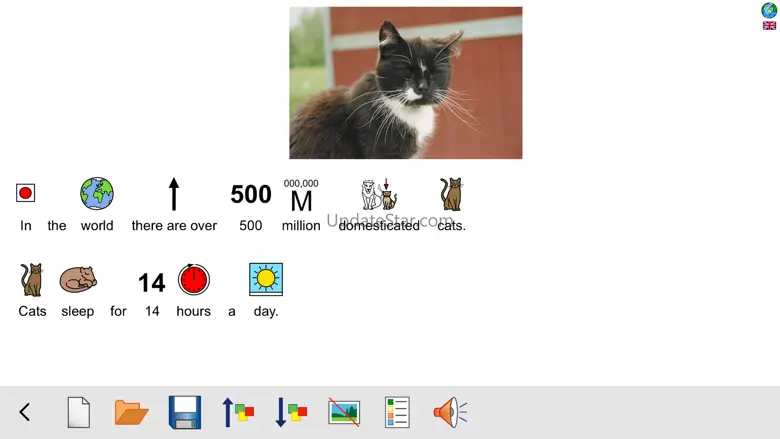Click the red dot symbol above 'In'
This screenshot has height=439, width=780.
point(25,193)
